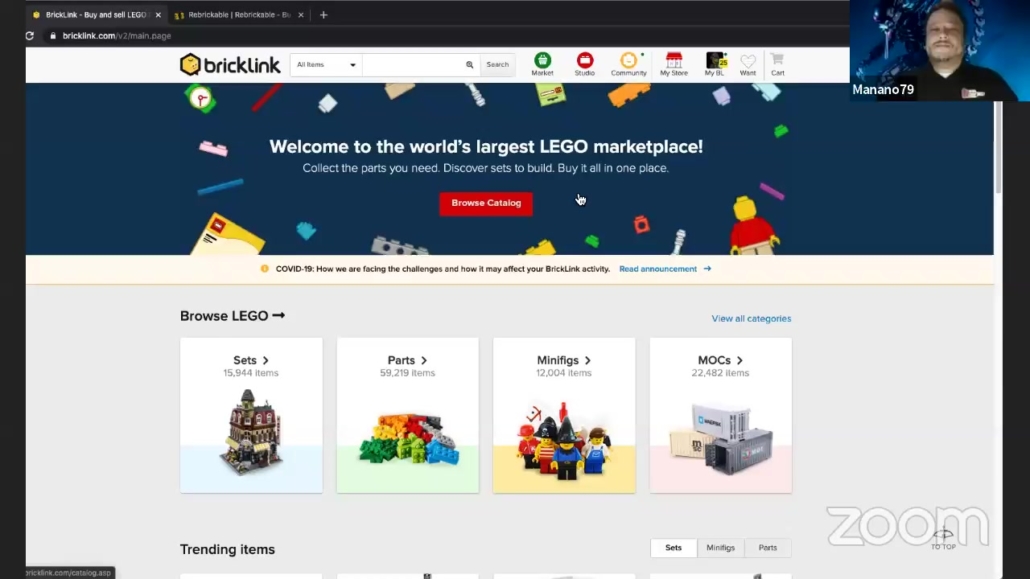The height and width of the screenshot is (579, 1030).
Task: Open My BL profile icon
Action: pos(715,64)
